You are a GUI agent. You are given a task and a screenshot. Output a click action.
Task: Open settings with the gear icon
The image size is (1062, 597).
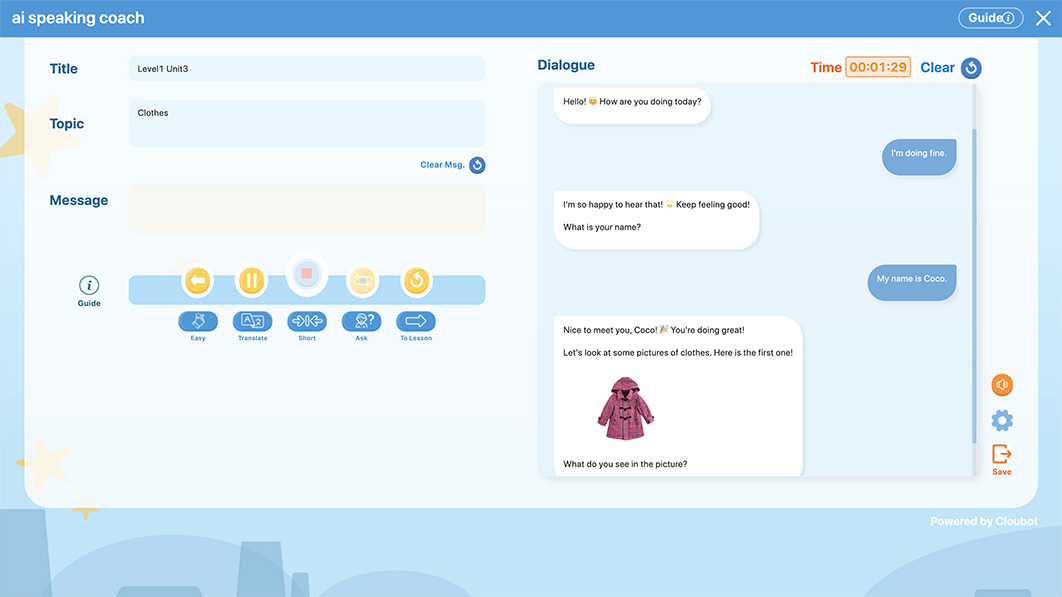[x=1002, y=420]
